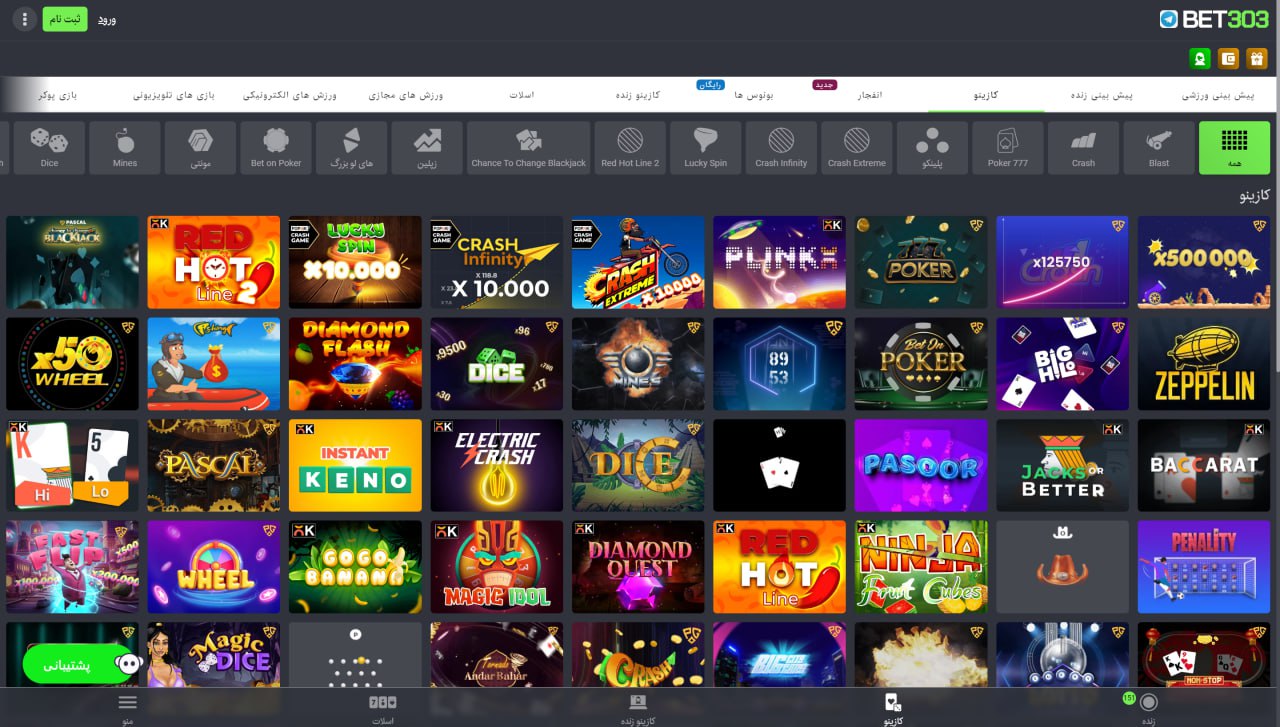Select the Mines category icon
This screenshot has width=1280, height=727.
coord(124,147)
